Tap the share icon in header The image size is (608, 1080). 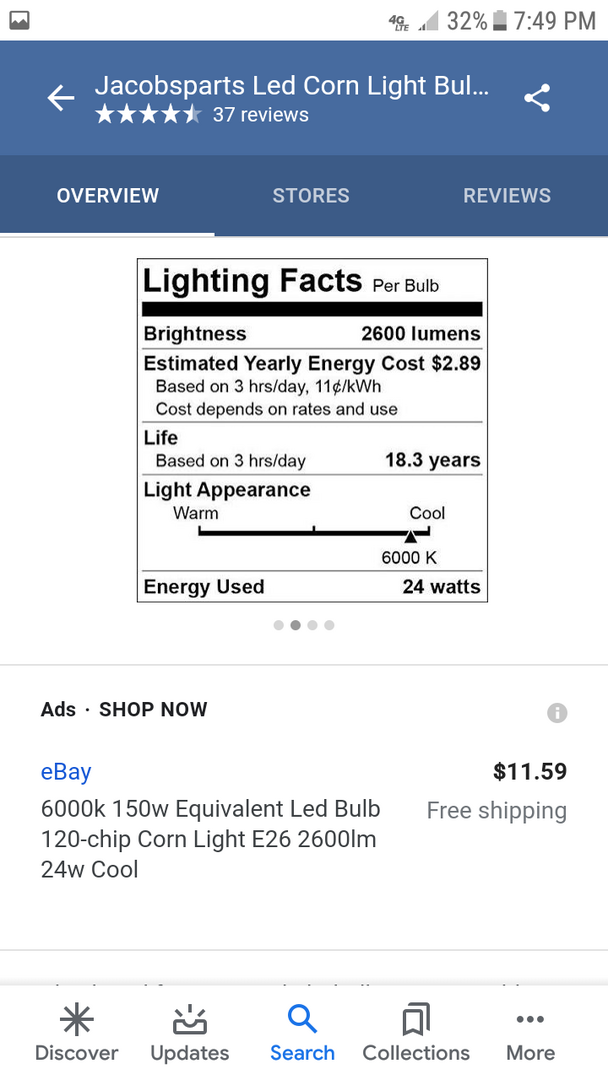[x=537, y=98]
